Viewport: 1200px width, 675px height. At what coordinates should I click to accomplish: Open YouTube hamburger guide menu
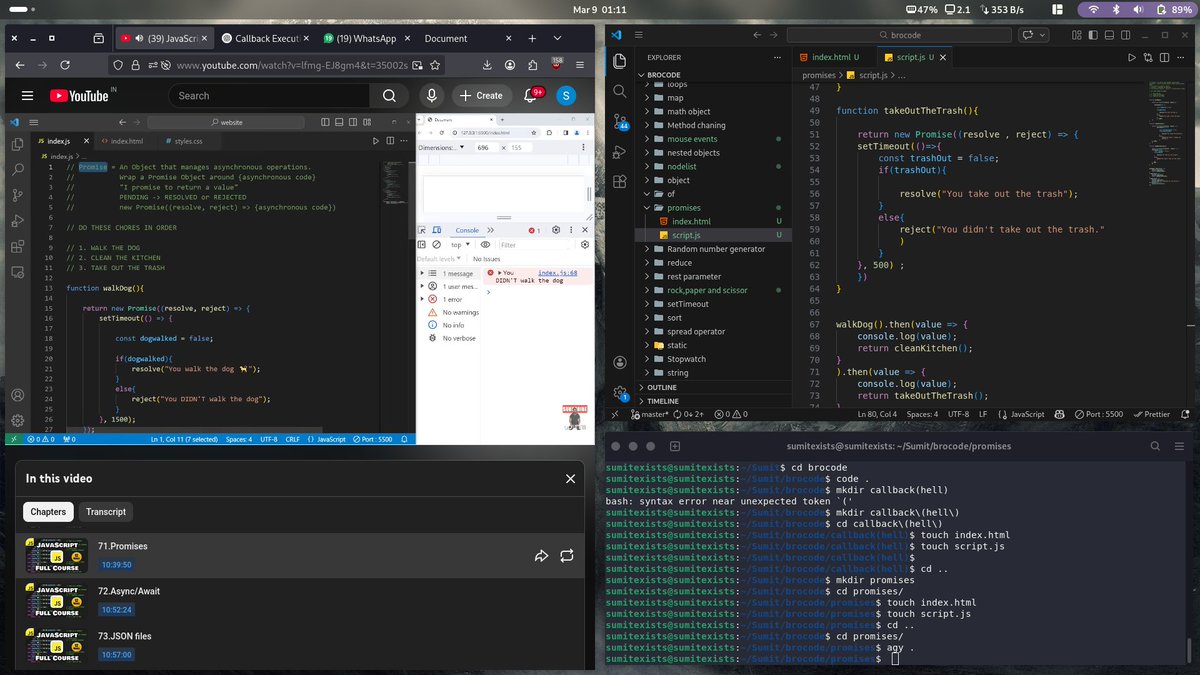28,96
